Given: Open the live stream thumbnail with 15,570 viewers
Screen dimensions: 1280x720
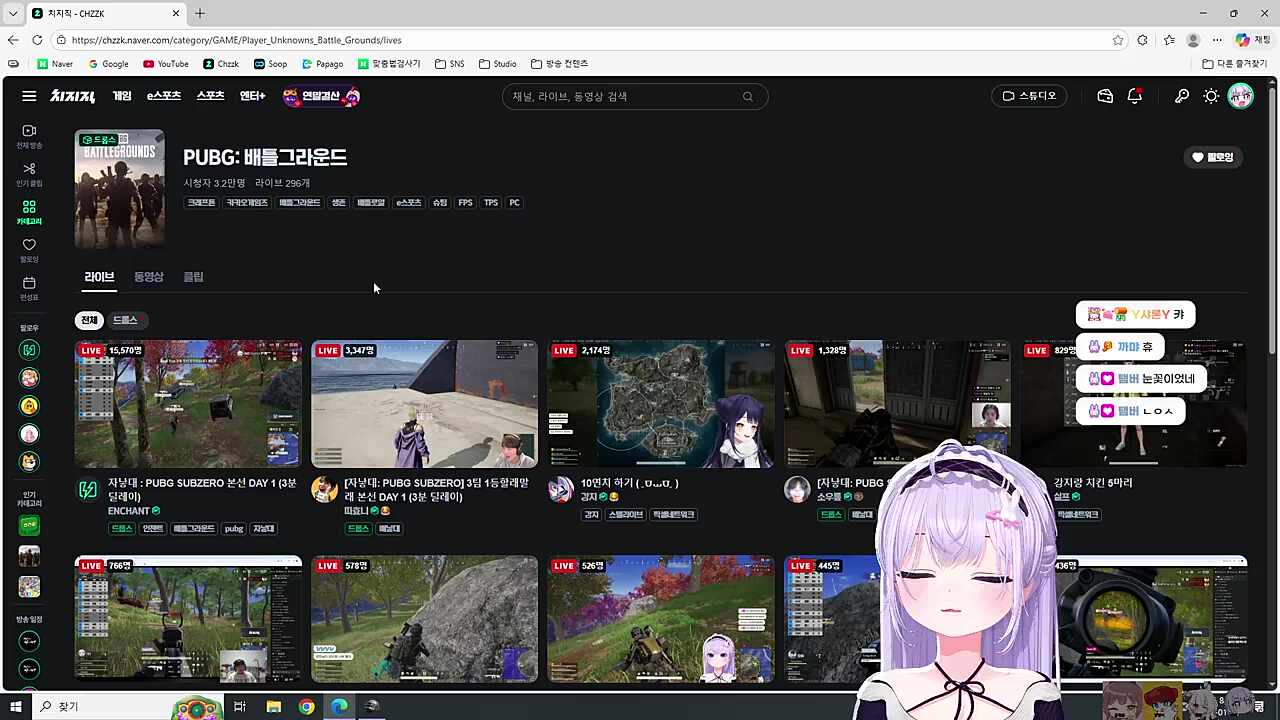Looking at the screenshot, I should (x=188, y=404).
